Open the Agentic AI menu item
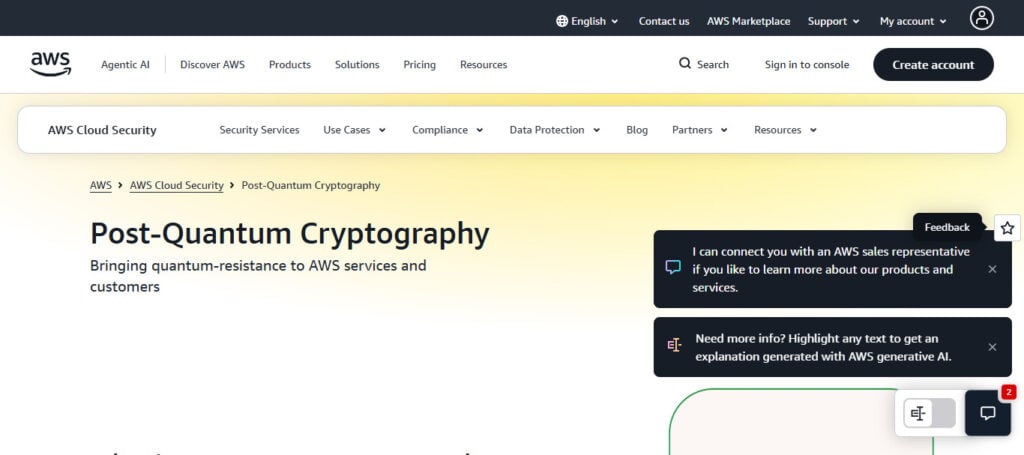Image resolution: width=1024 pixels, height=455 pixels. [125, 65]
